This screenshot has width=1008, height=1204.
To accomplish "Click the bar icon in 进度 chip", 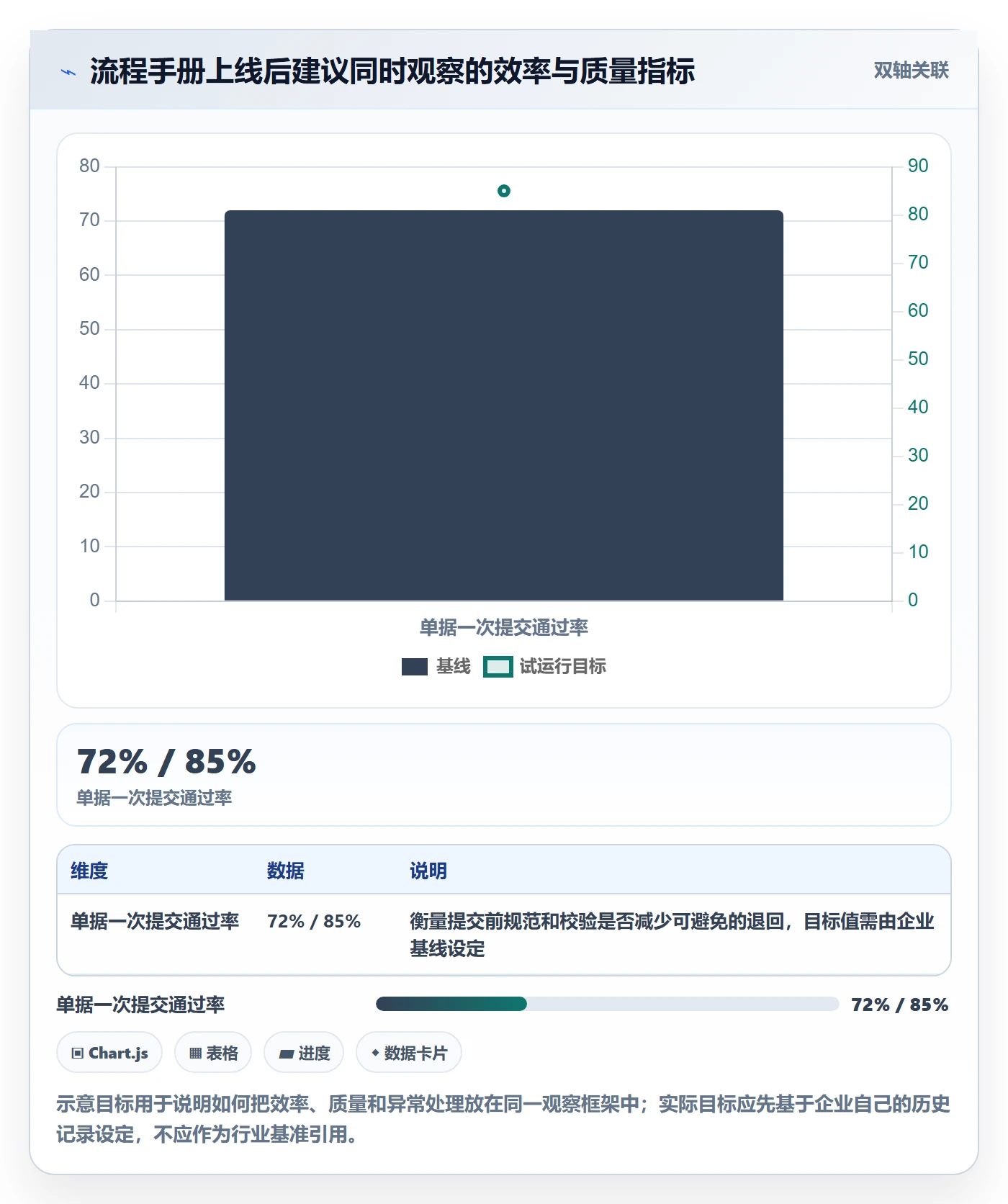I will (286, 1054).
